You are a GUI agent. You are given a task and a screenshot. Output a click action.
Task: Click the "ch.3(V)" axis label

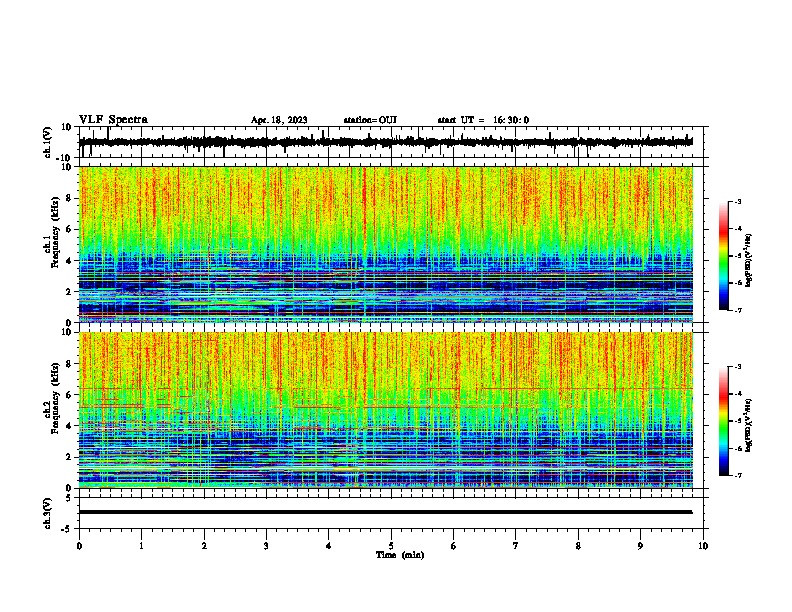[48, 513]
